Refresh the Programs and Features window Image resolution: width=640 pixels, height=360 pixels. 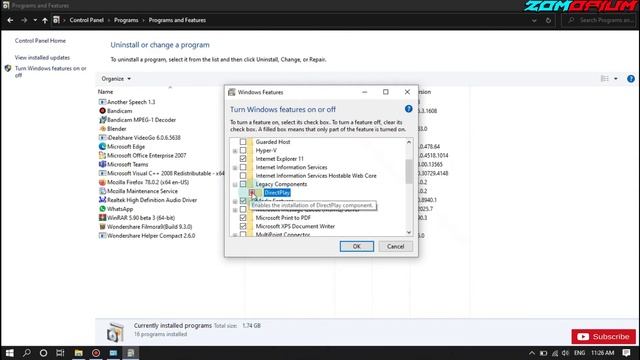point(548,20)
